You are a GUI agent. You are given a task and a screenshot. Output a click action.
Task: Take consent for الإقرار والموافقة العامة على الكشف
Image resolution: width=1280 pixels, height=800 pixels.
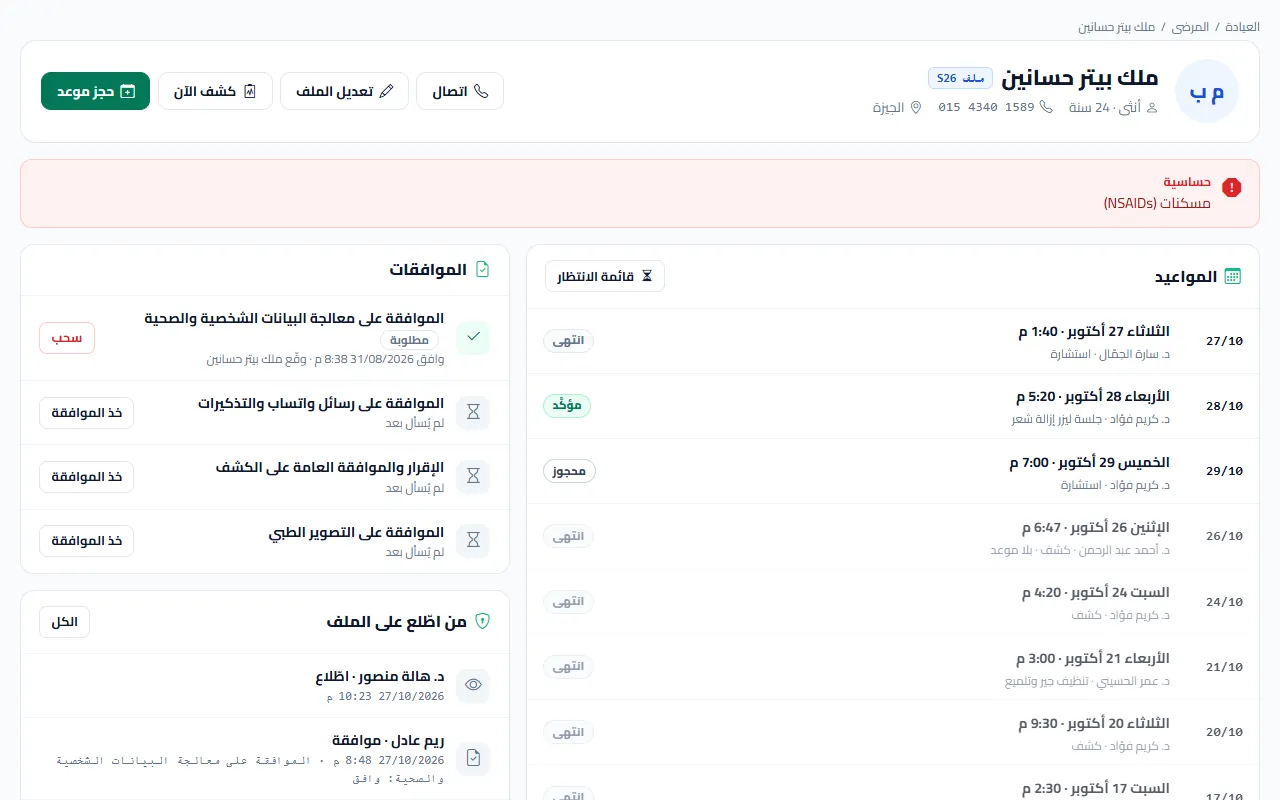tap(86, 477)
